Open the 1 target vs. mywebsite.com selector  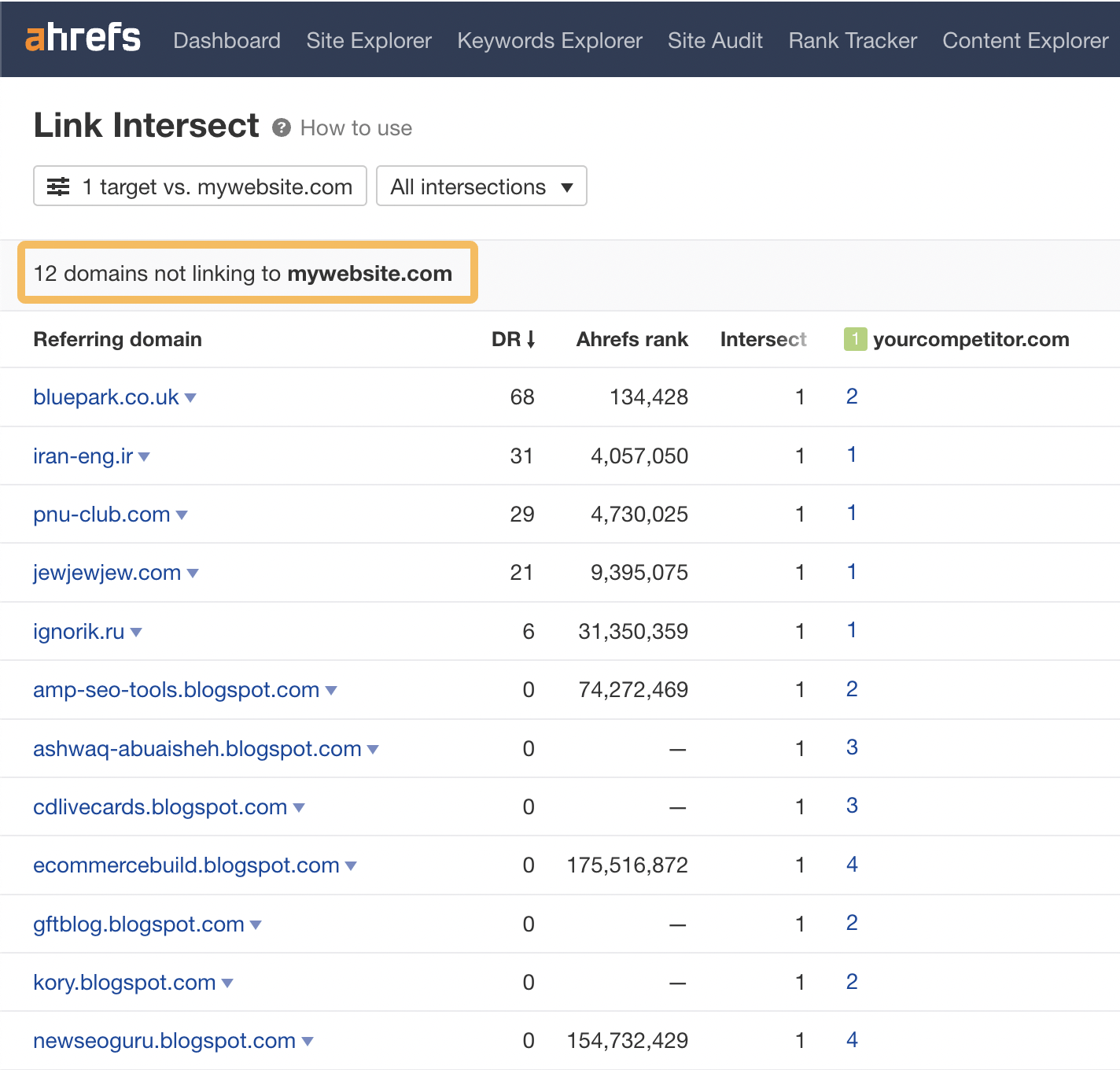click(x=200, y=186)
